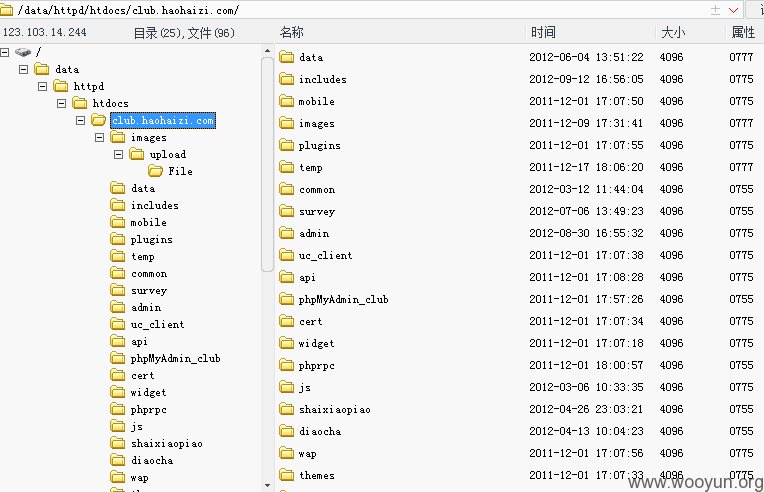Screen dimensions: 764x492
Task: Click the widget folder icon in file list
Action: 286,343
